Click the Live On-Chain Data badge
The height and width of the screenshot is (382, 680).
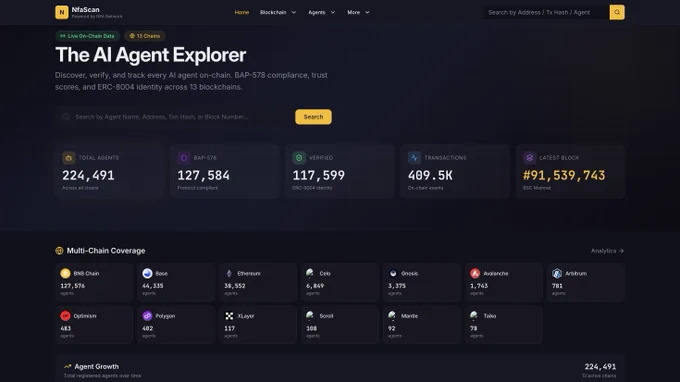(87, 36)
